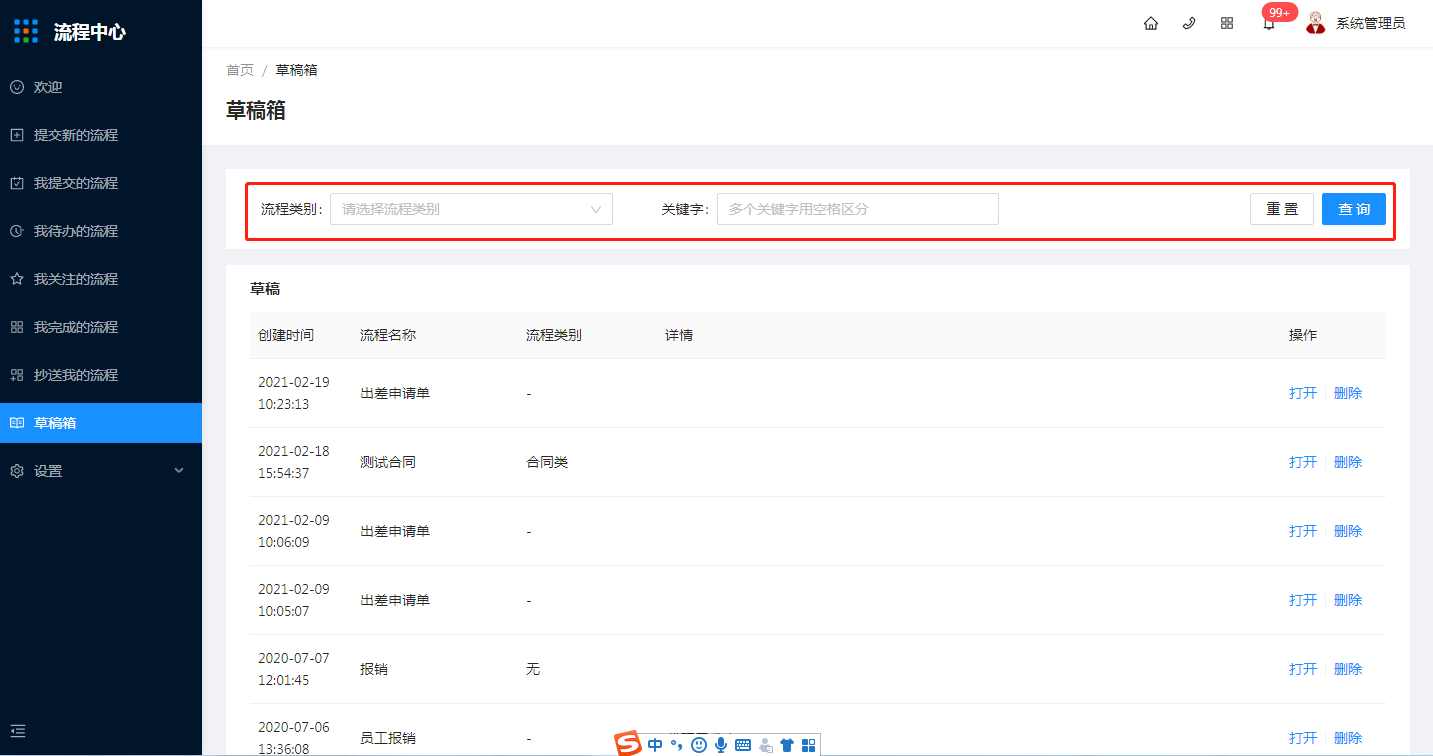The width and height of the screenshot is (1433, 756).
Task: Delete draft created 2021-02-09 10:05:07
Action: tap(1348, 600)
